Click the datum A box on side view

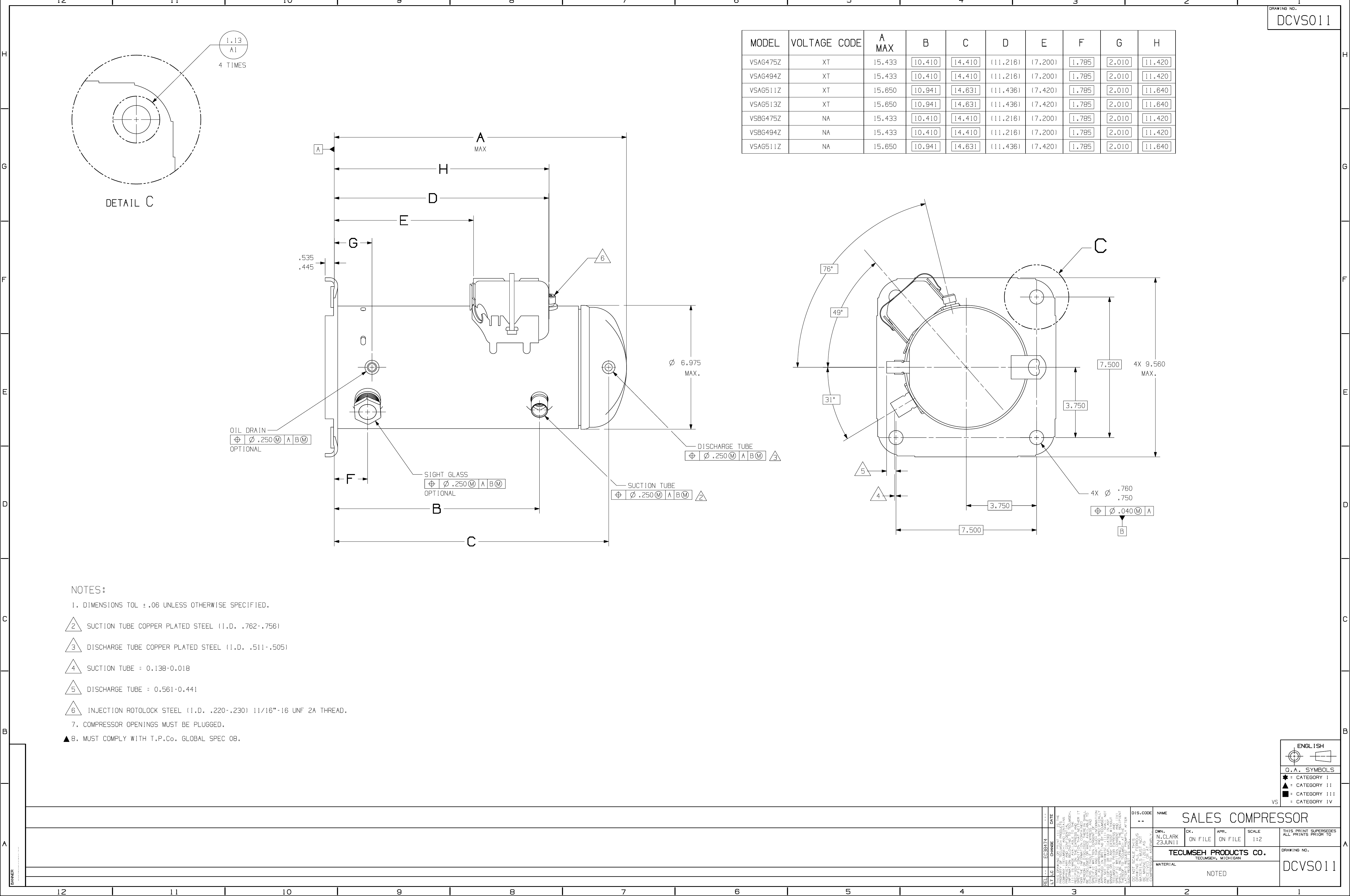pyautogui.click(x=318, y=149)
